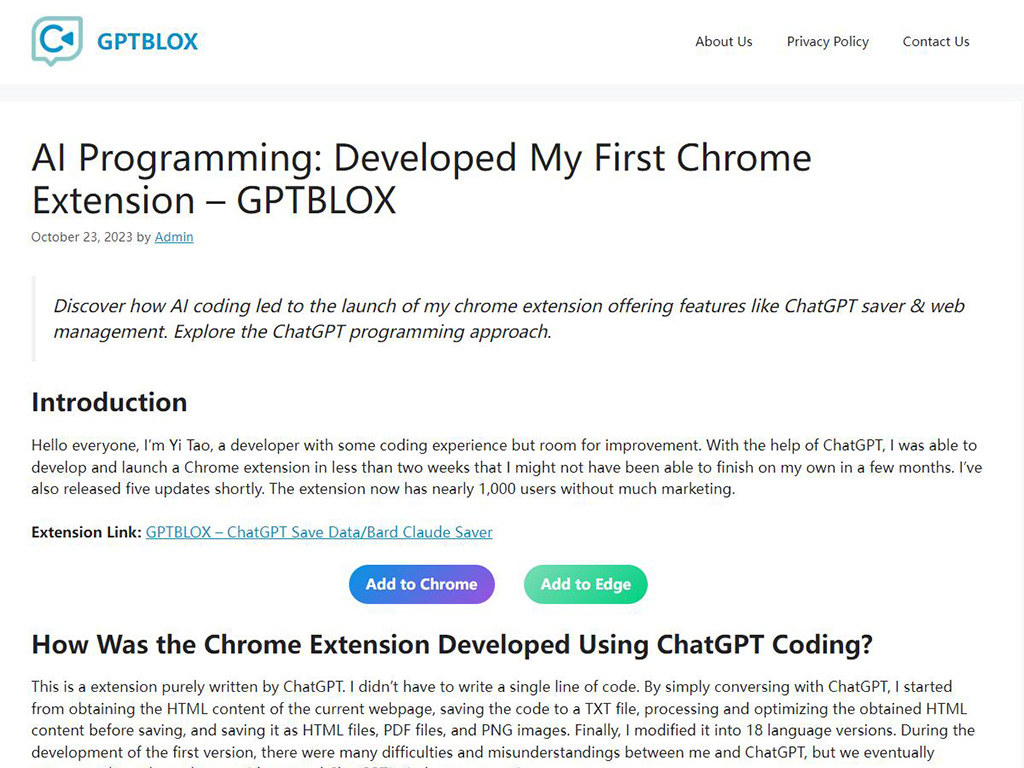This screenshot has width=1024, height=768.
Task: Open GPTBLOX – ChatGPT Save Data/Bard Claude Saver link
Action: [x=319, y=532]
